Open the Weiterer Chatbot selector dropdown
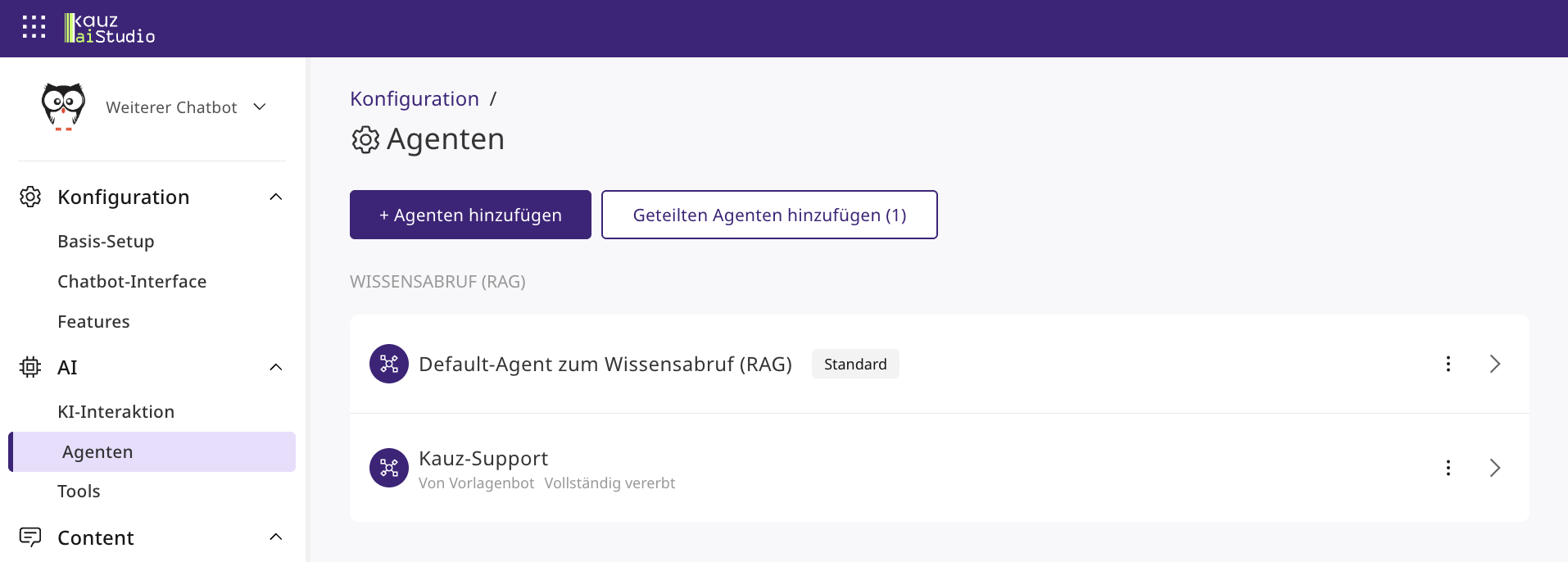This screenshot has width=1568, height=562. [x=185, y=107]
